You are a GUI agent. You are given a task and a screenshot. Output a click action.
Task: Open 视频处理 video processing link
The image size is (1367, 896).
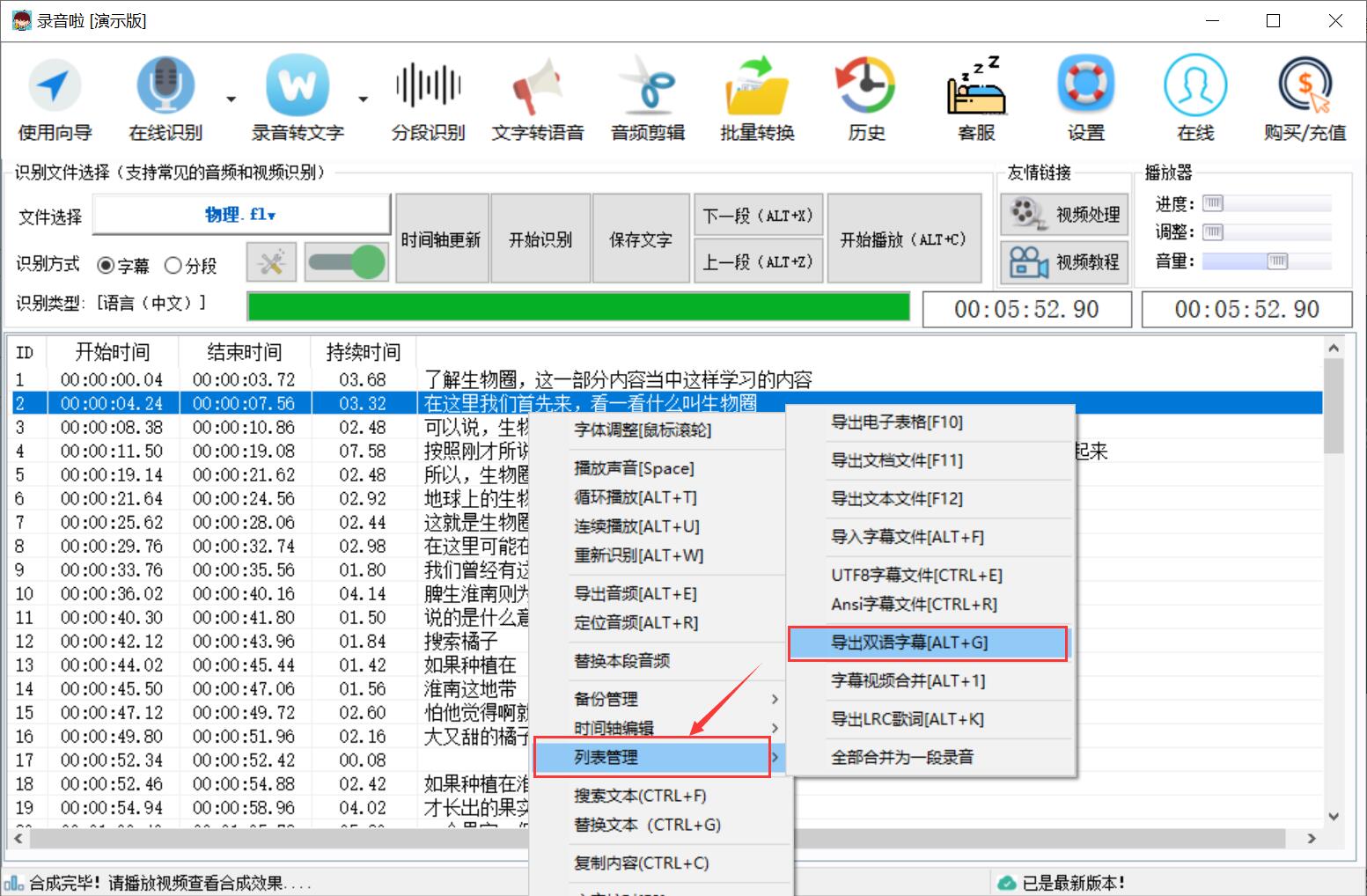coord(1065,214)
